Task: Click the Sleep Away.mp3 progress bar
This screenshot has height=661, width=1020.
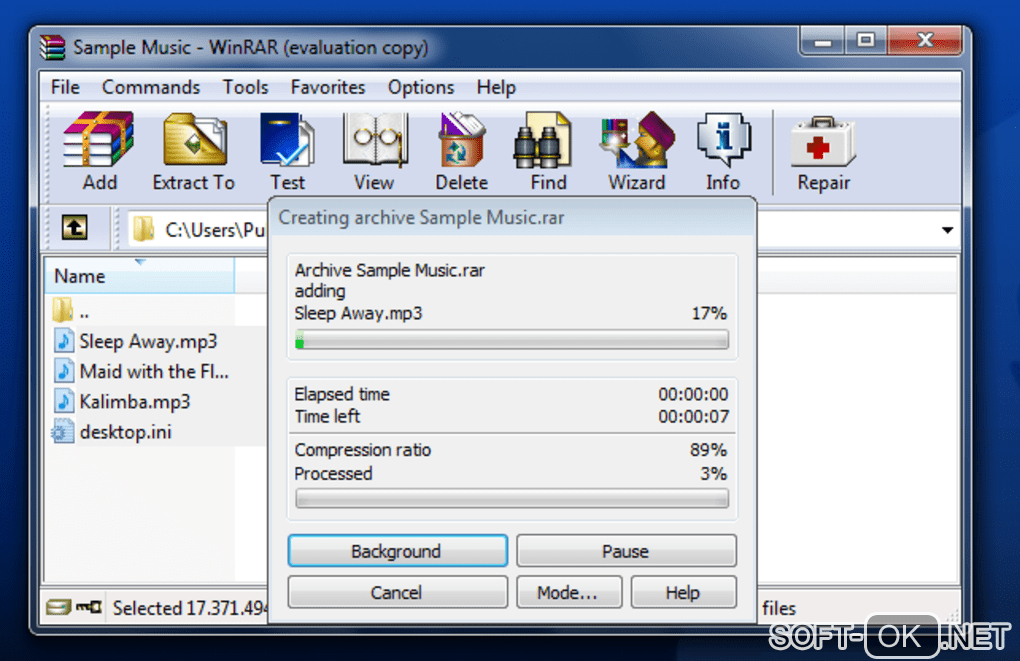Action: 512,340
